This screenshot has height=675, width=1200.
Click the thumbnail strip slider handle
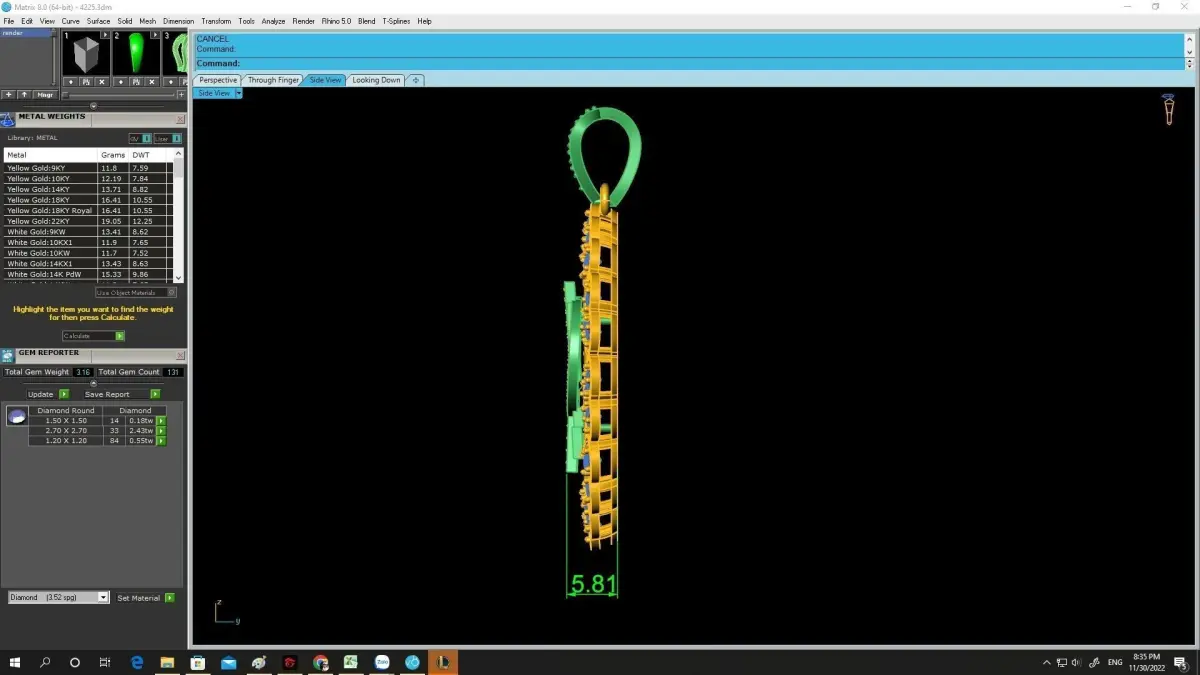coord(65,95)
